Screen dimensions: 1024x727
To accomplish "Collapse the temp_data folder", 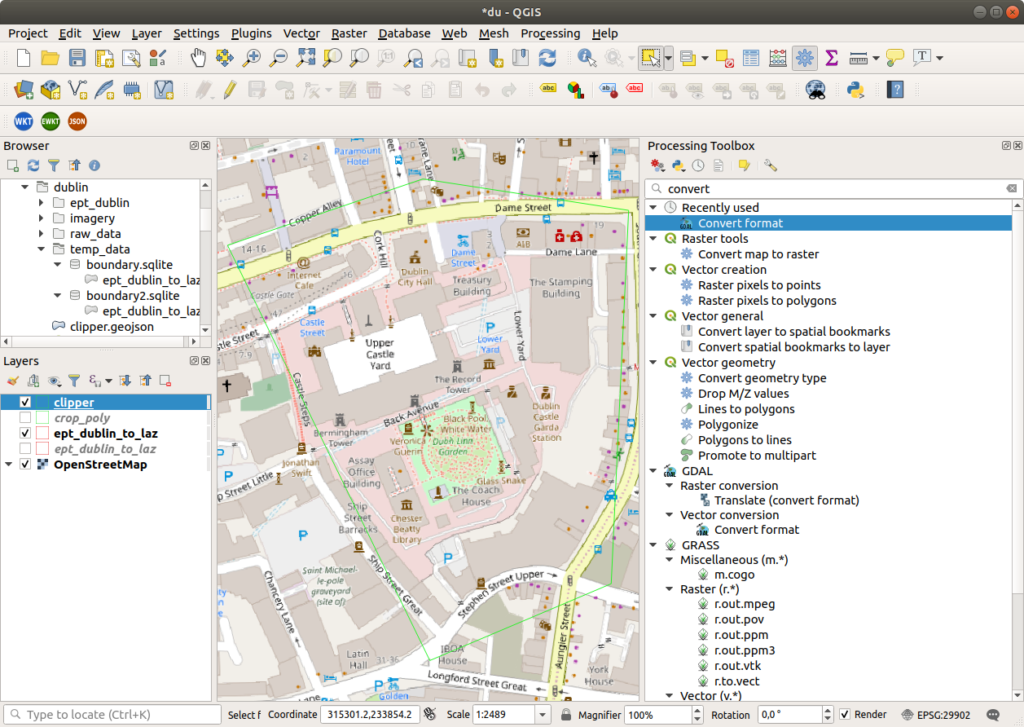I will coord(41,250).
